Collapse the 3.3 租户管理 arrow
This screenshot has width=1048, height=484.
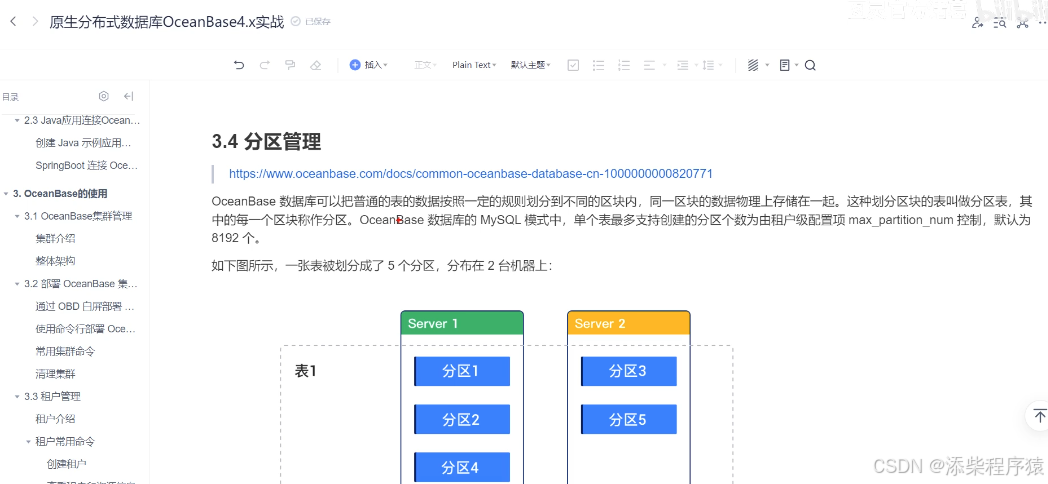click(17, 396)
